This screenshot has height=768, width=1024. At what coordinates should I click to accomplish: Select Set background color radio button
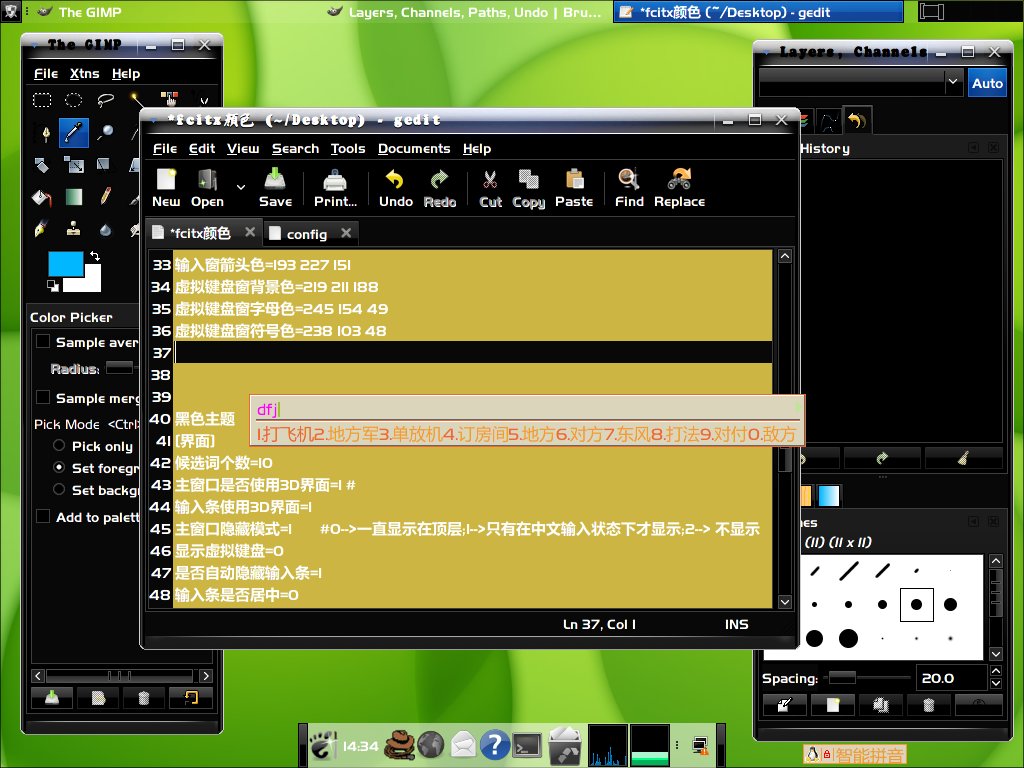(x=59, y=489)
